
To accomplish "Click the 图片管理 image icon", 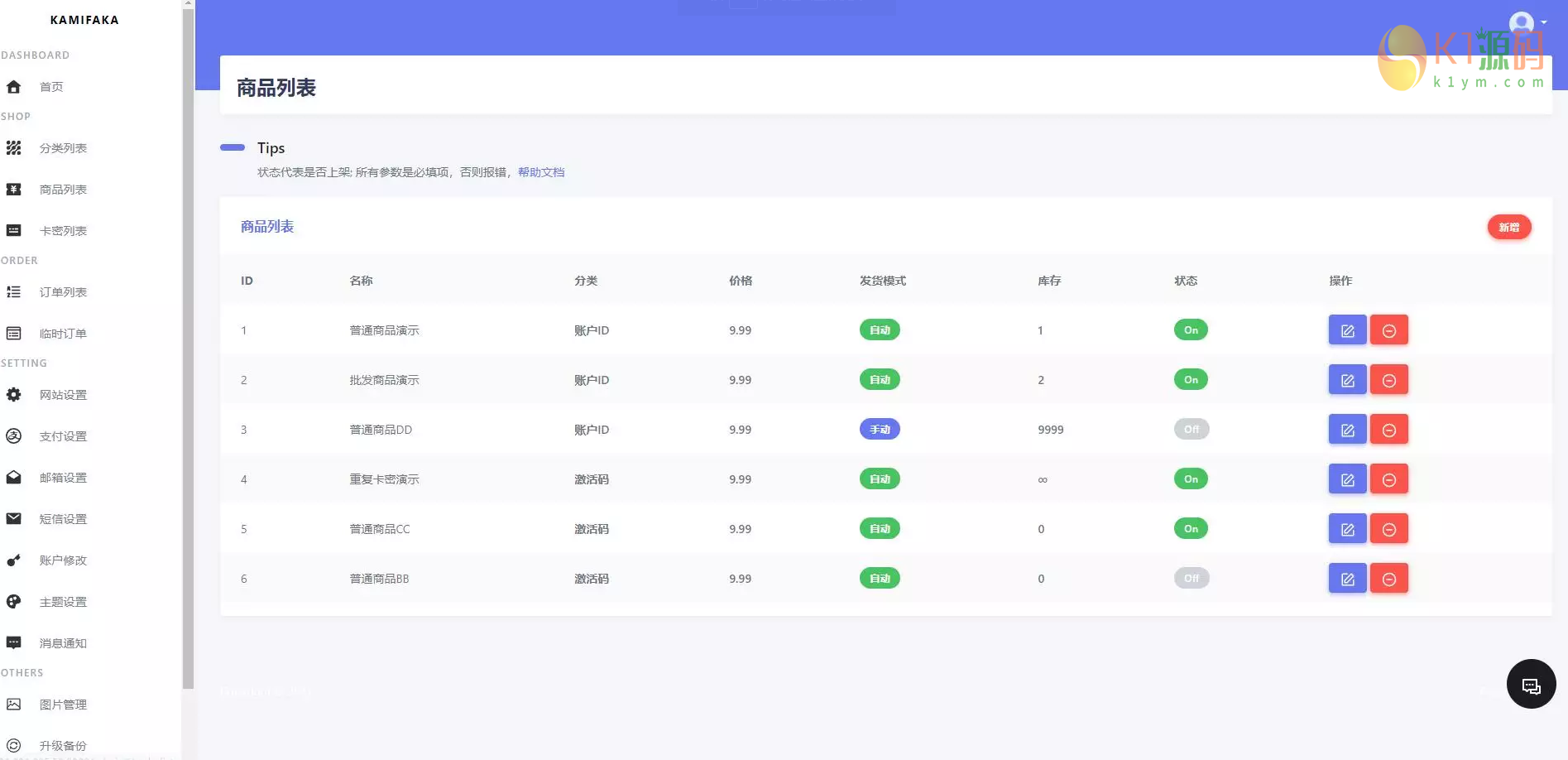I will pos(13,705).
